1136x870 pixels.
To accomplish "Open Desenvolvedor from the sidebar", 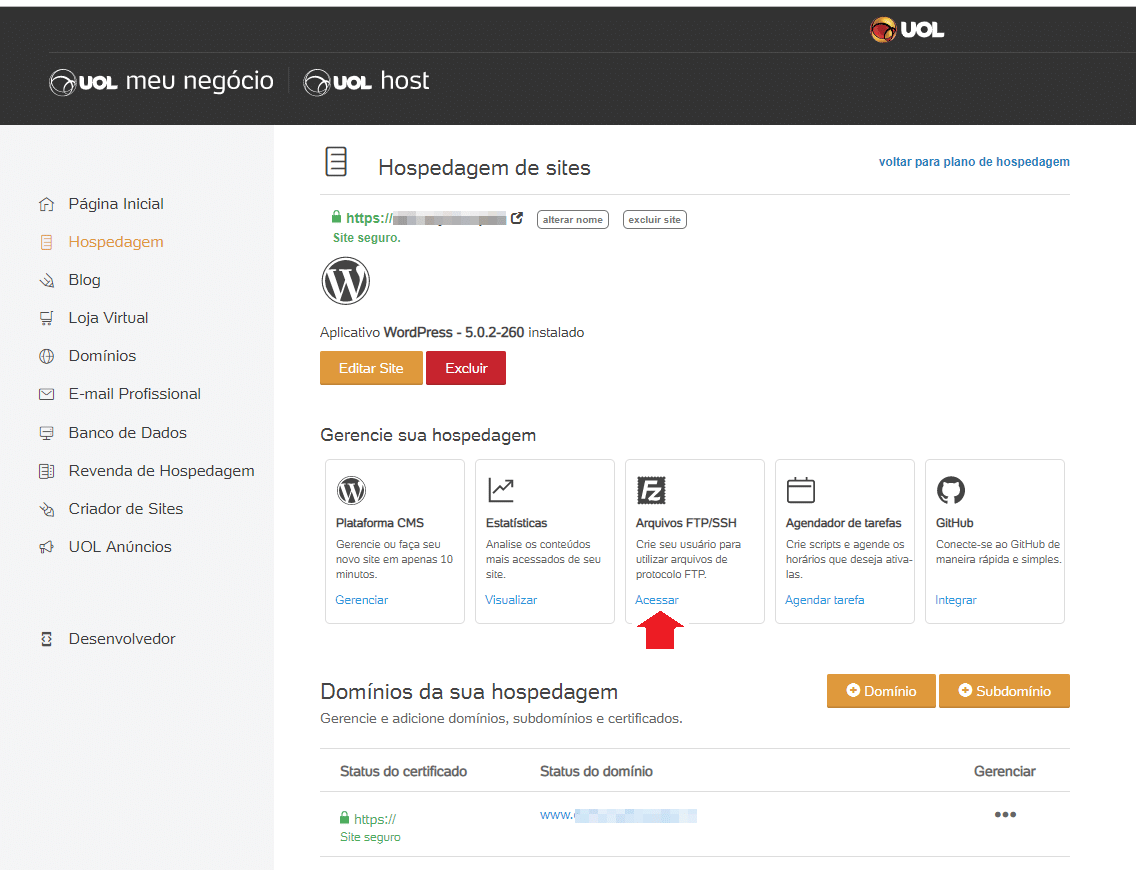I will [x=122, y=639].
